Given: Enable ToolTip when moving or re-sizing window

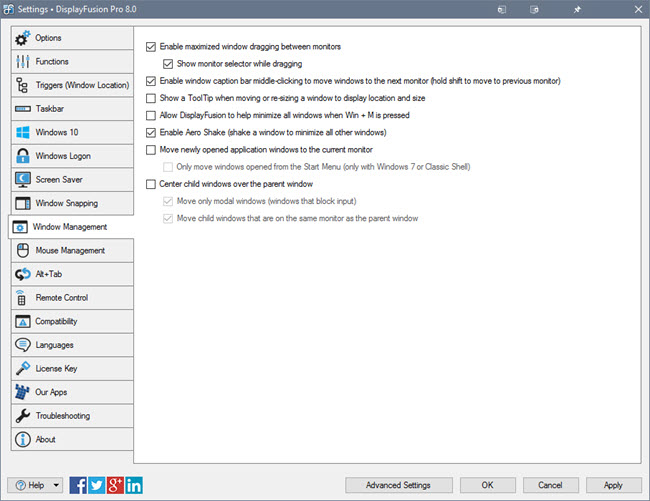Looking at the screenshot, I should click(x=151, y=98).
